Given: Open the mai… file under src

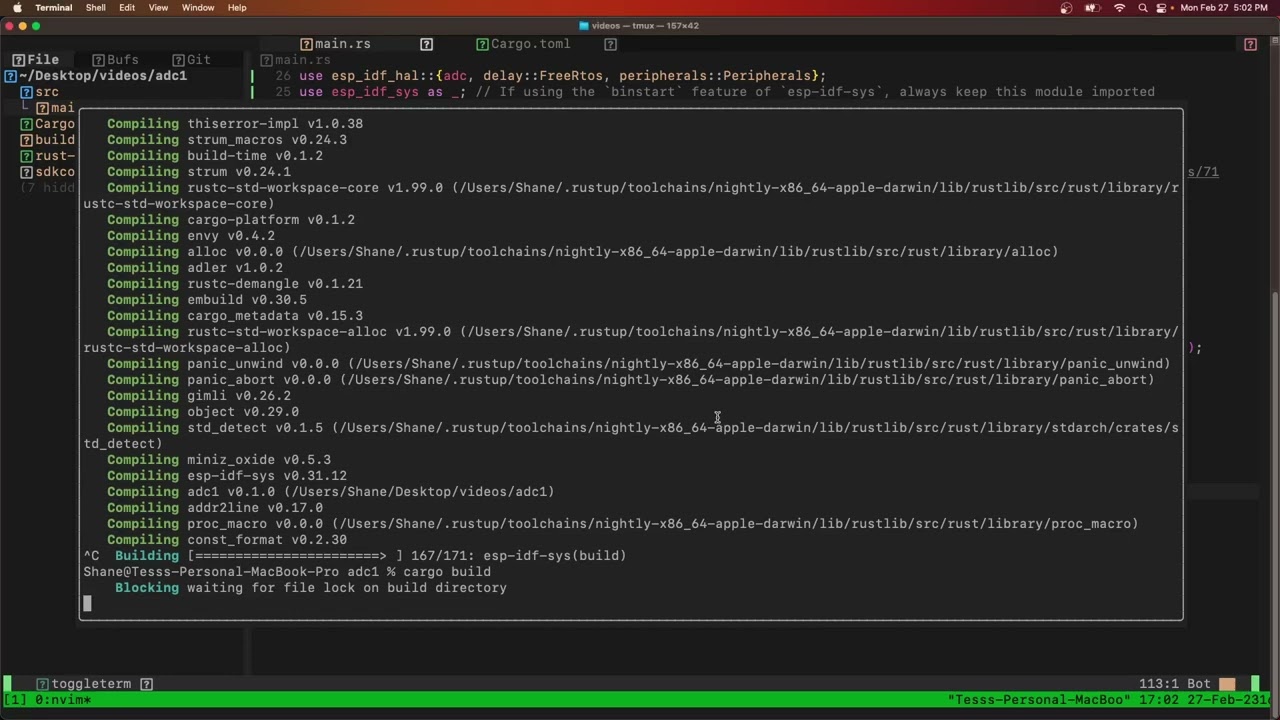Looking at the screenshot, I should click(x=56, y=108).
